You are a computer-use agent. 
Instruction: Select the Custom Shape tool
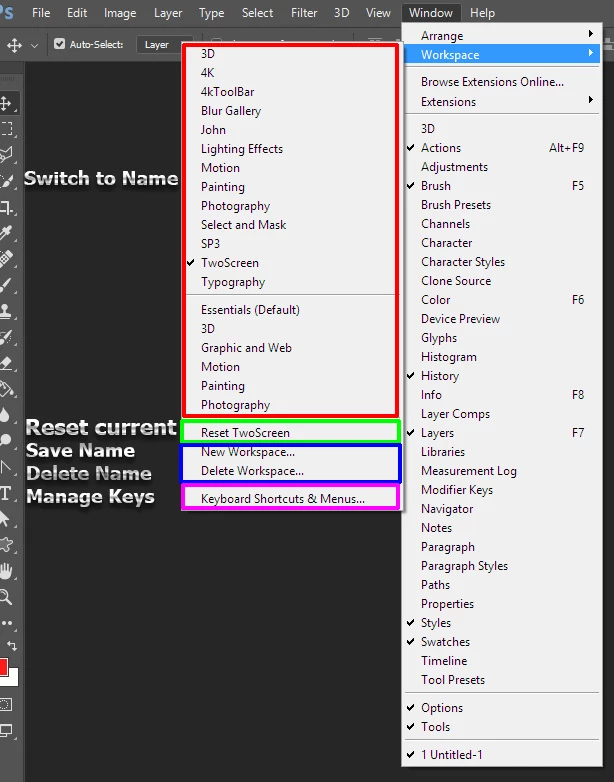[x=6, y=545]
